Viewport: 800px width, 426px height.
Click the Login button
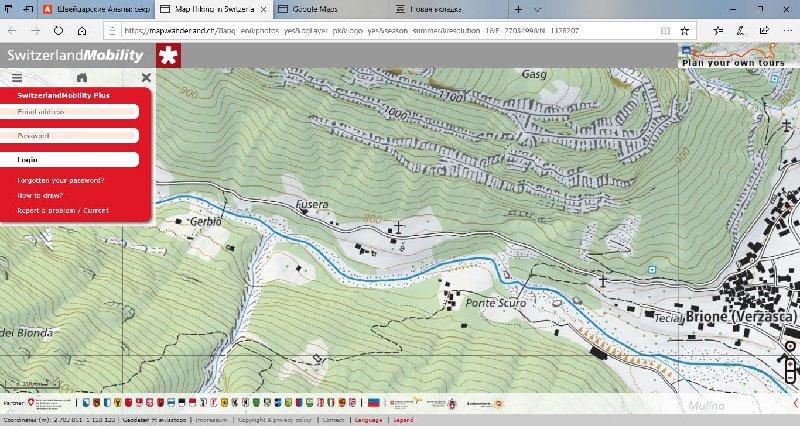(69, 160)
